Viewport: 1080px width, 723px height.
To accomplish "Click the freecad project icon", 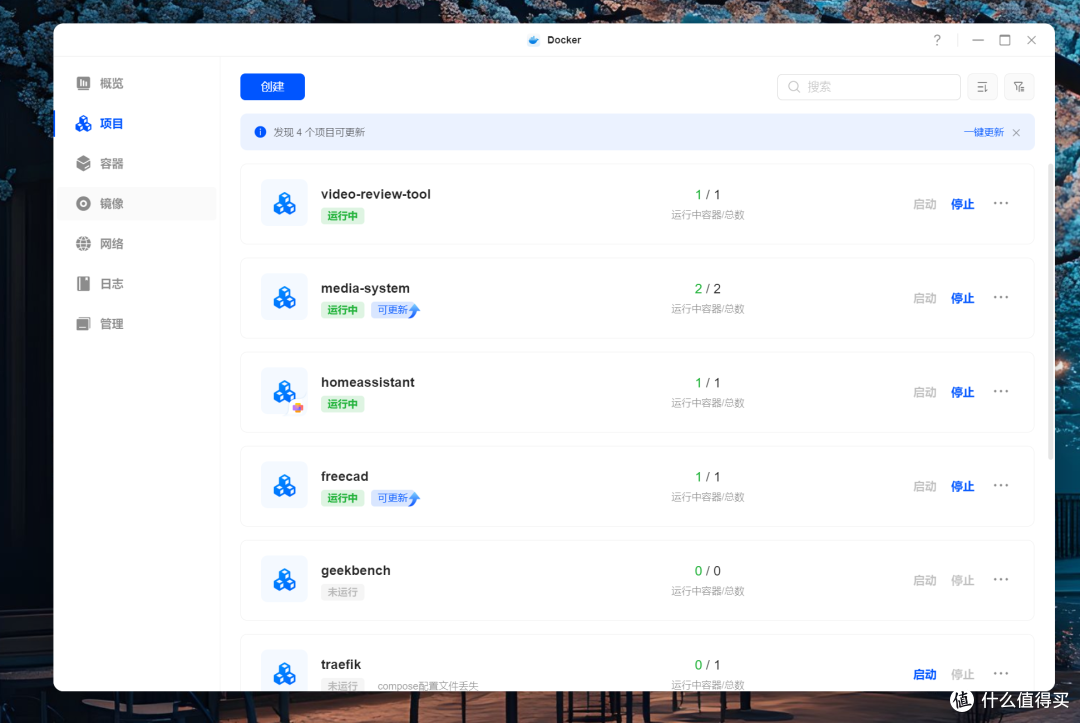I will pos(284,485).
